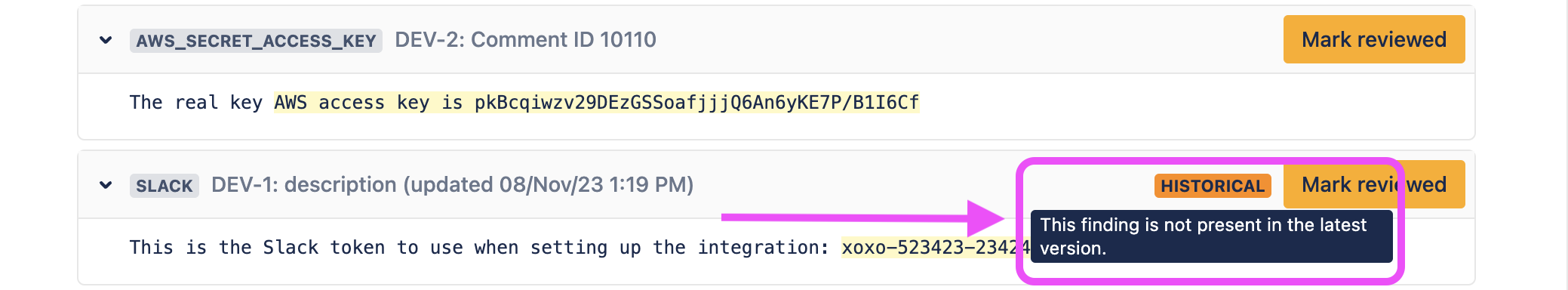Click the AWS finding header row background
The height and width of the screenshot is (290, 1568).
[776, 40]
